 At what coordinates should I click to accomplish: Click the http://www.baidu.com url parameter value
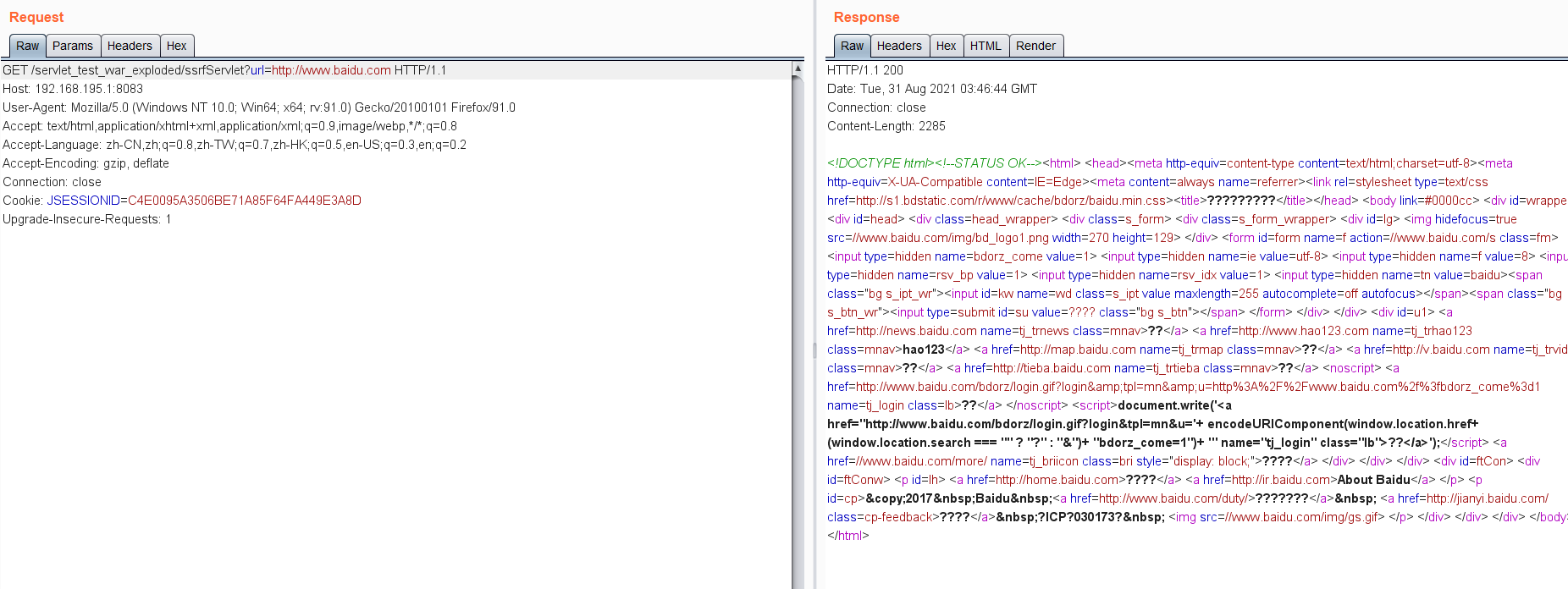pyautogui.click(x=331, y=70)
